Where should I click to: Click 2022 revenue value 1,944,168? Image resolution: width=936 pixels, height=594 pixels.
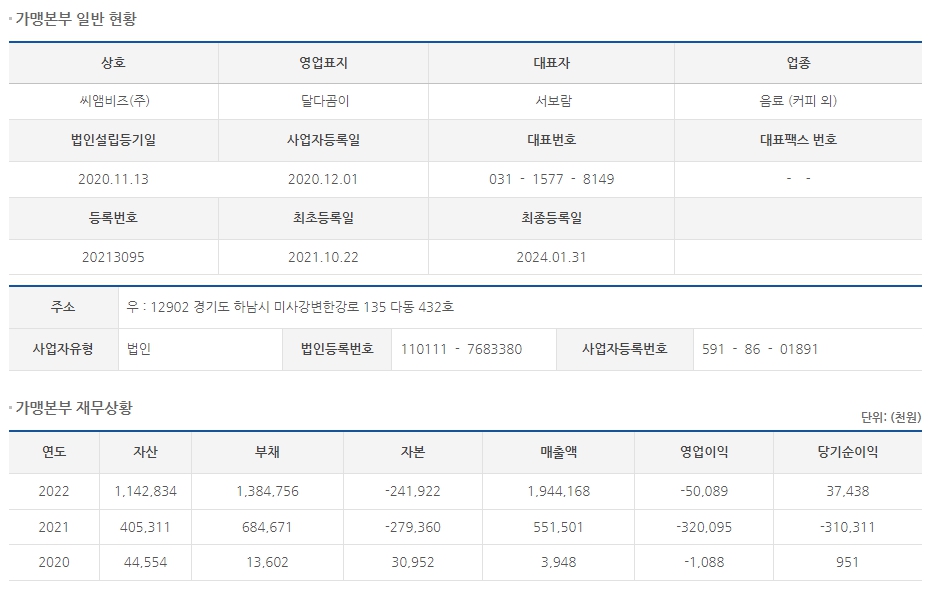click(x=559, y=491)
